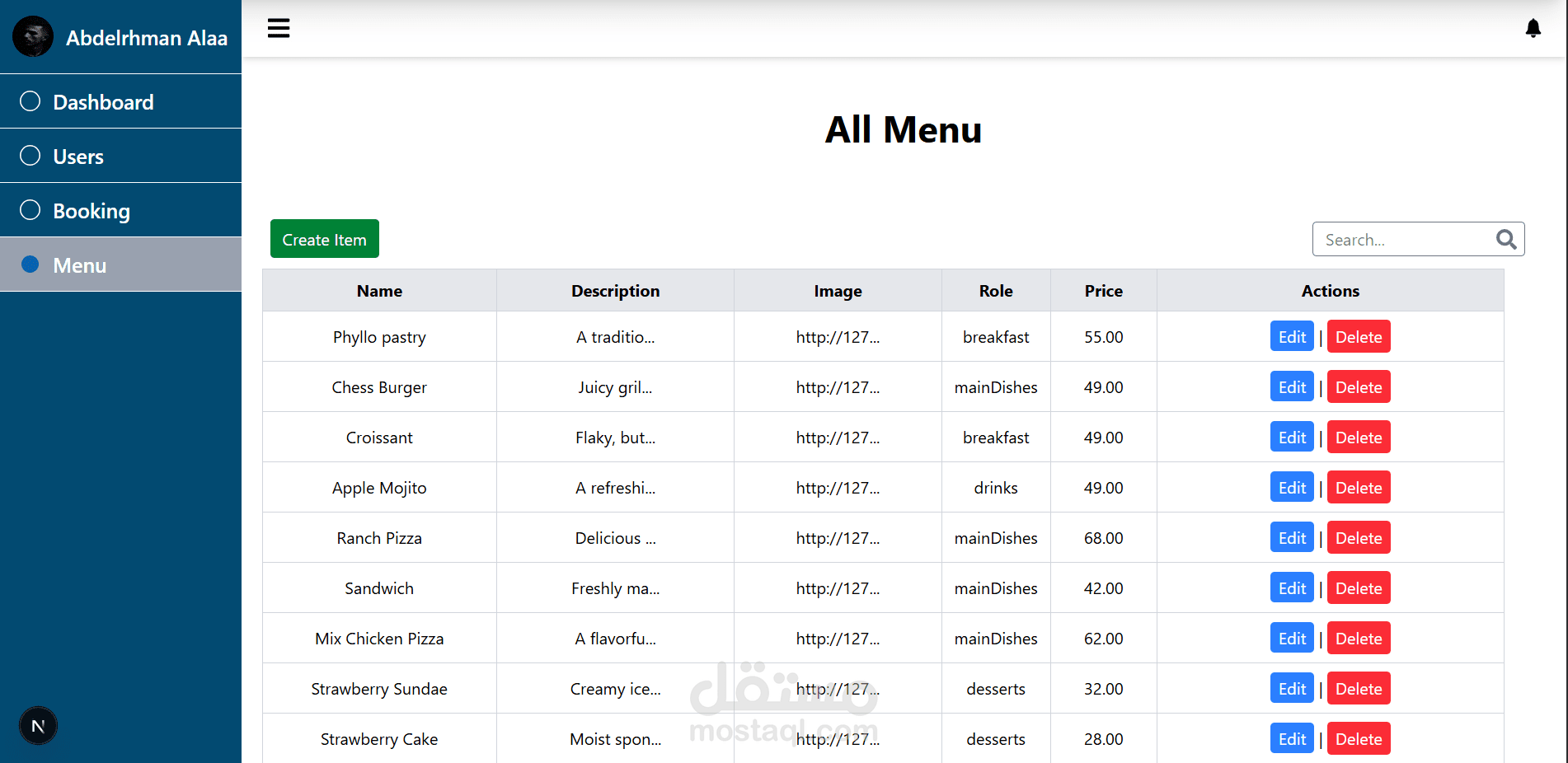Delete the Chess Burger item
This screenshot has height=763, width=1568.
1359,386
